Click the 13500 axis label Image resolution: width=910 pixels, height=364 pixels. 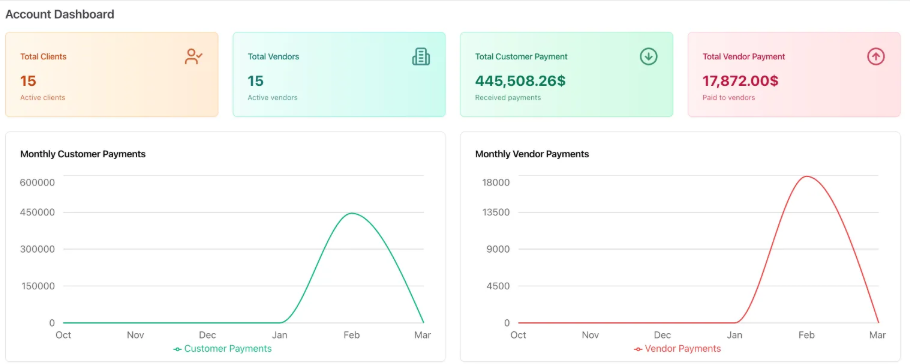496,212
